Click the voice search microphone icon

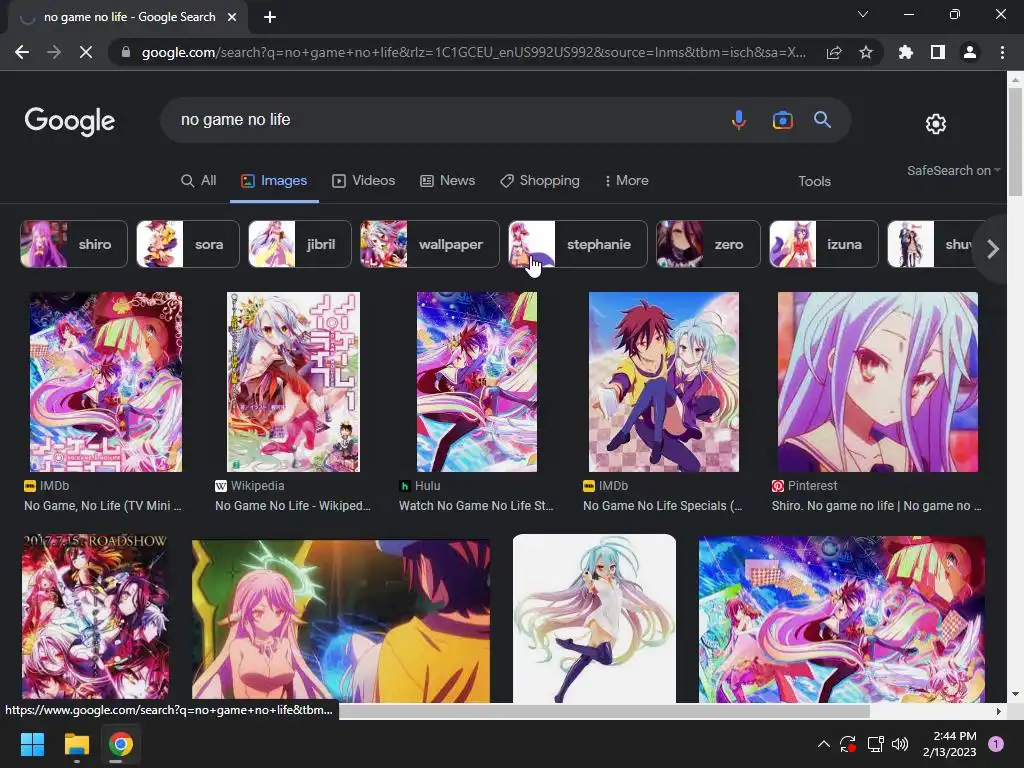(x=739, y=120)
